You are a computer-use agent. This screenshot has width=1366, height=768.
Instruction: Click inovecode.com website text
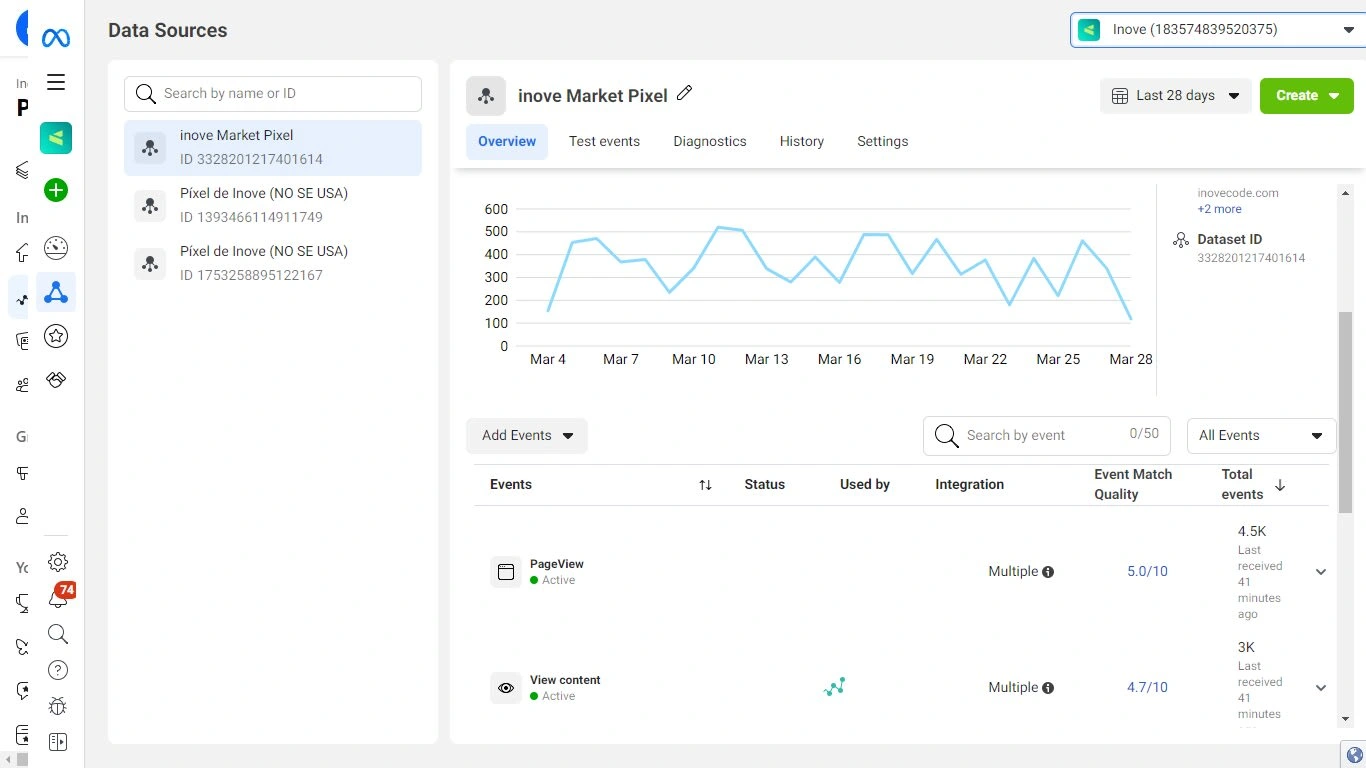[x=1238, y=193]
